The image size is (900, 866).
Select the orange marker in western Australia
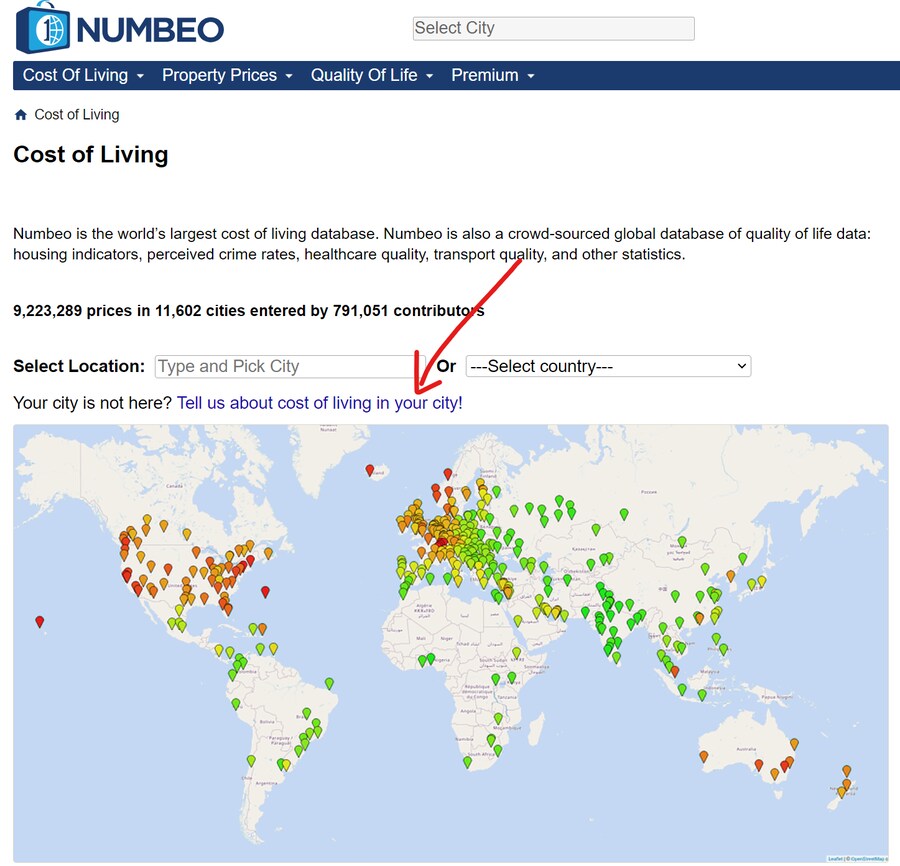point(704,756)
